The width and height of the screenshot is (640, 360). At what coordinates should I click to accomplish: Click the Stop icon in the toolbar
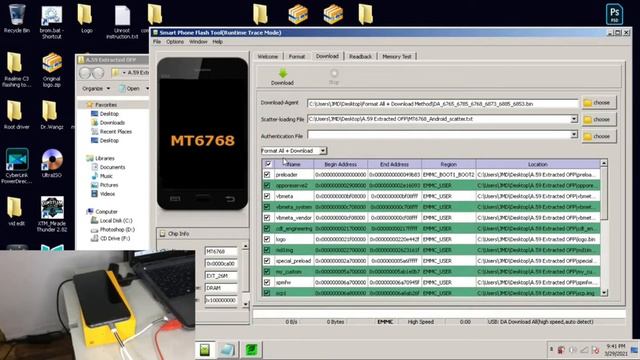point(334,73)
